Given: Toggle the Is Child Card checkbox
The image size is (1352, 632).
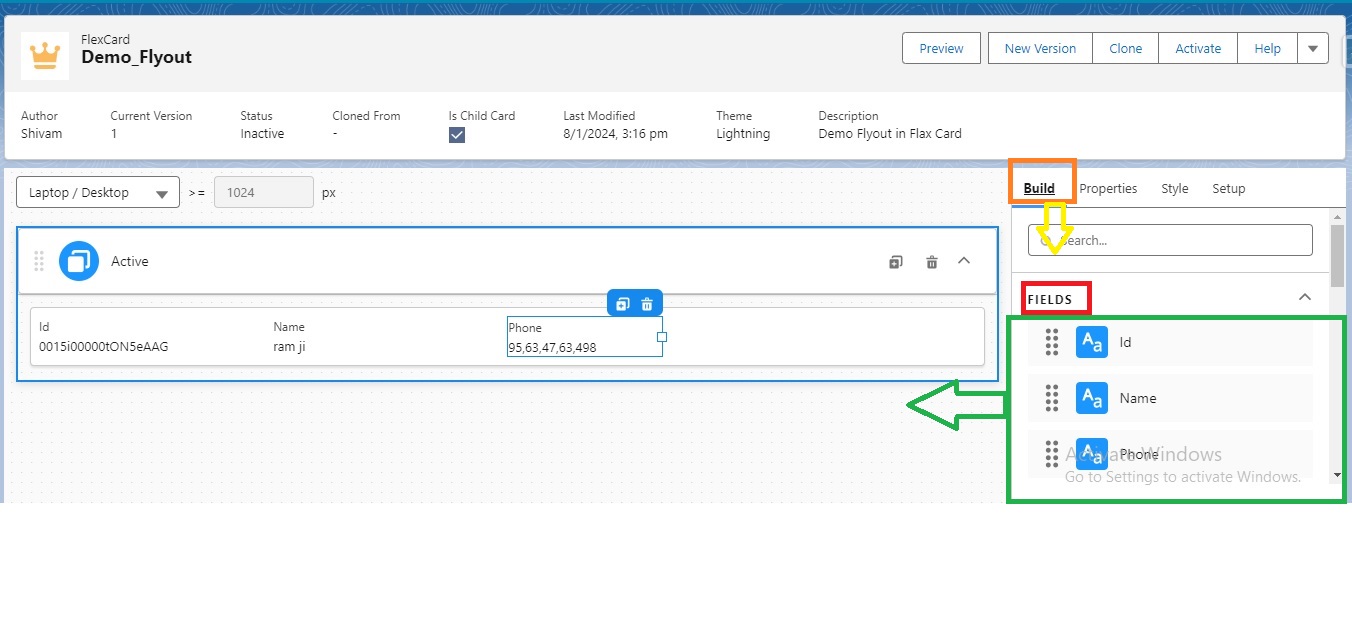Looking at the screenshot, I should coord(457,135).
